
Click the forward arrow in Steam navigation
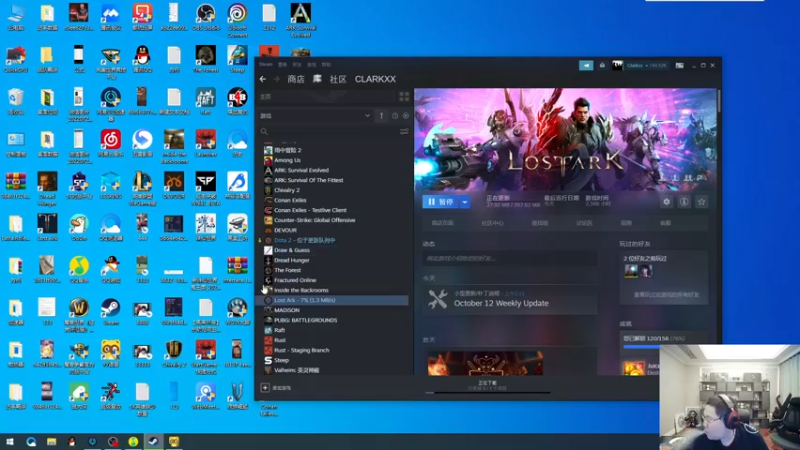(x=277, y=79)
